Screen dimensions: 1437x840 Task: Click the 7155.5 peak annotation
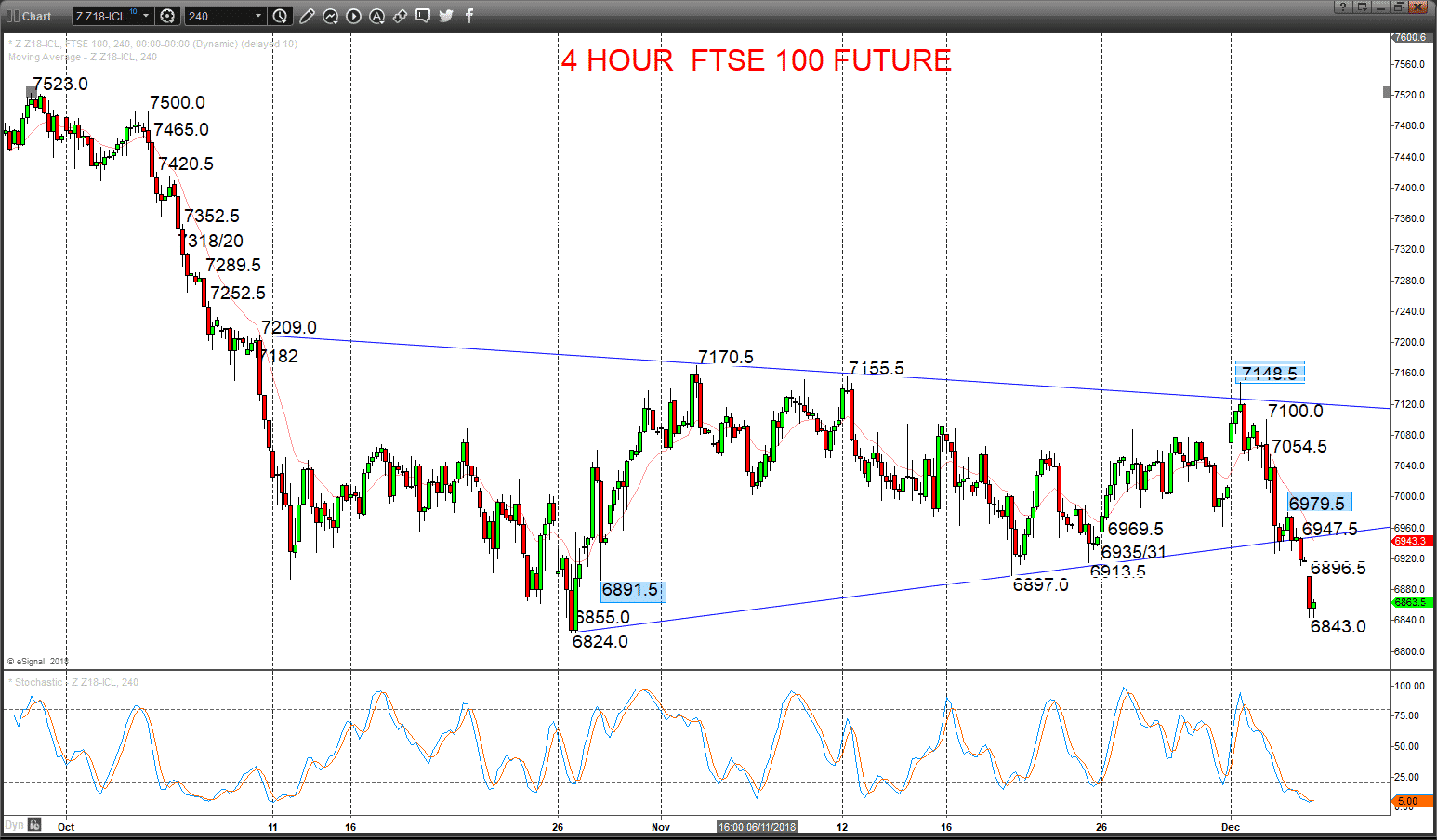[x=877, y=368]
